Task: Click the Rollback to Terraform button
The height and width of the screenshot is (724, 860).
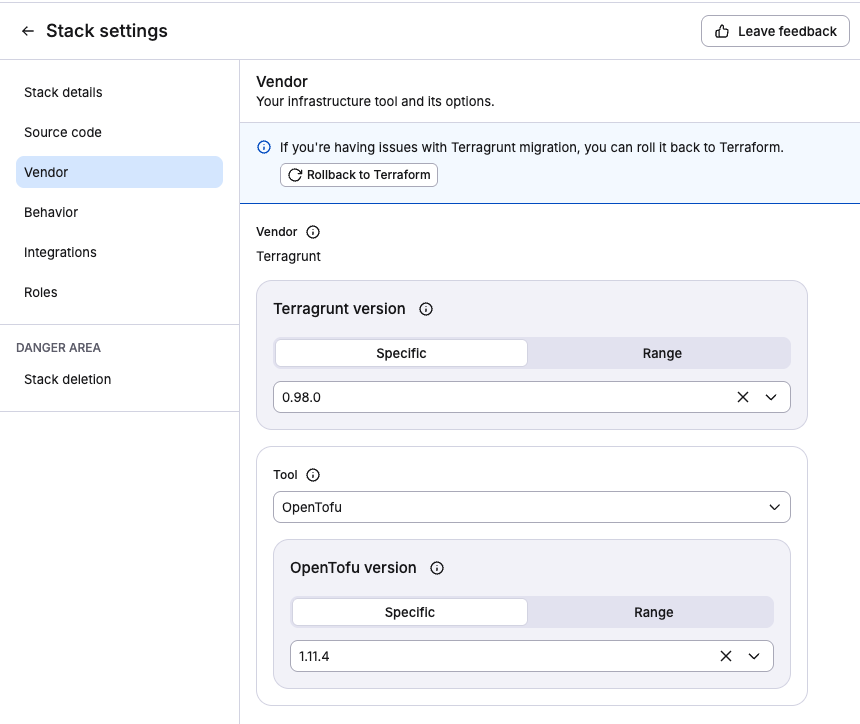Action: click(x=358, y=174)
